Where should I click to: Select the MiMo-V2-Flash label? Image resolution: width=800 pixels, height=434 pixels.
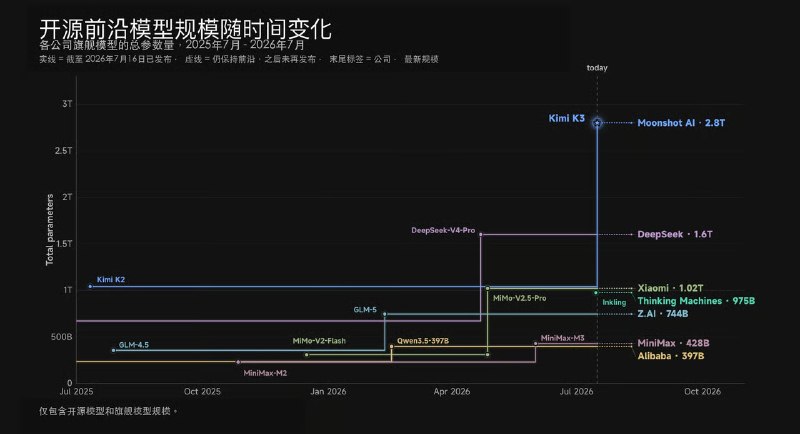pos(319,341)
